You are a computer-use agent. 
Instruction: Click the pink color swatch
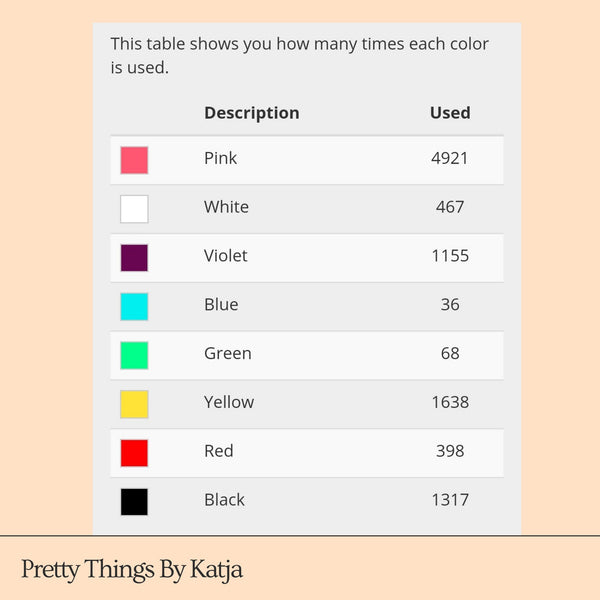(x=134, y=160)
